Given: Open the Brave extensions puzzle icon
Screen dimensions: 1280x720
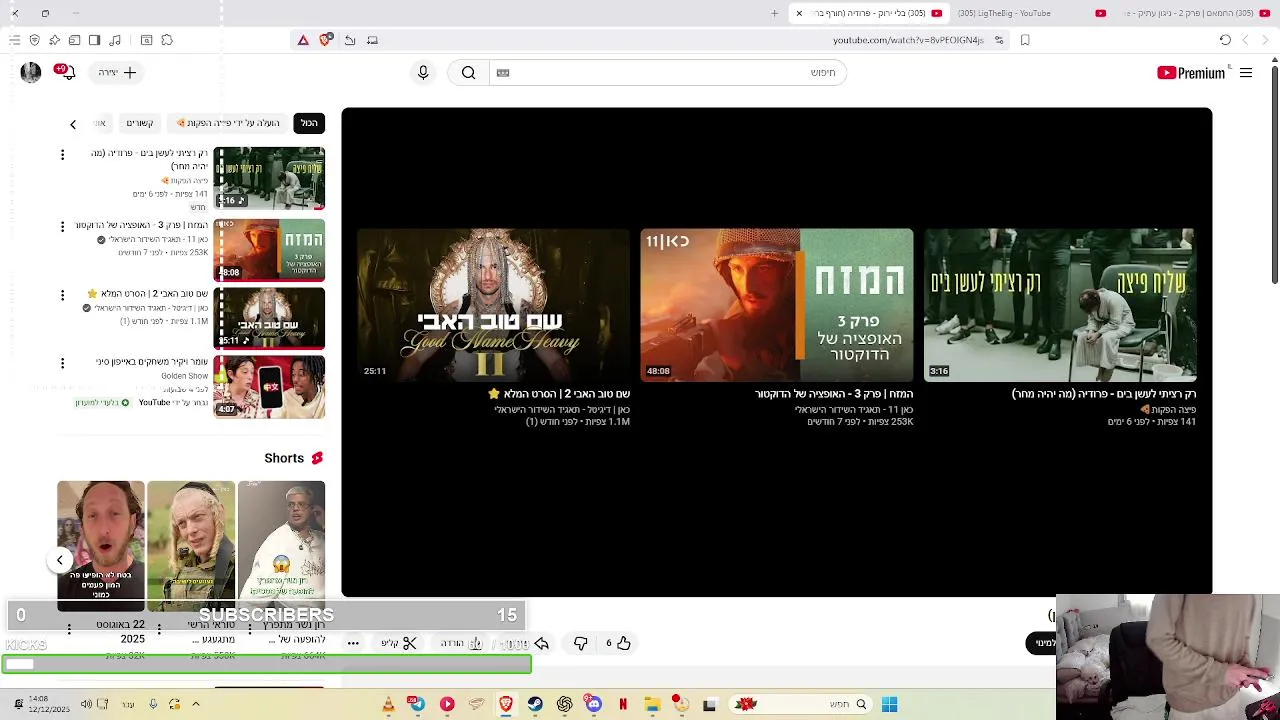Looking at the screenshot, I should click(x=167, y=40).
